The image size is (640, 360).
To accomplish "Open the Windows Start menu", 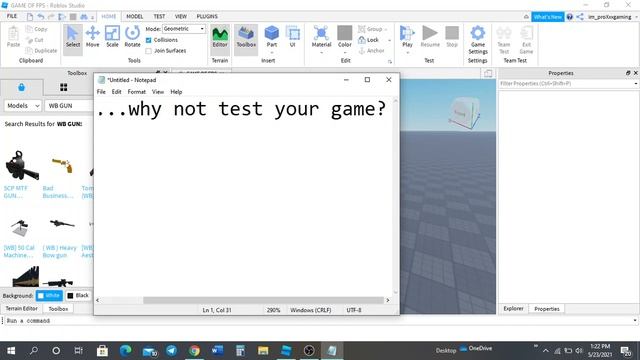I will (11, 351).
